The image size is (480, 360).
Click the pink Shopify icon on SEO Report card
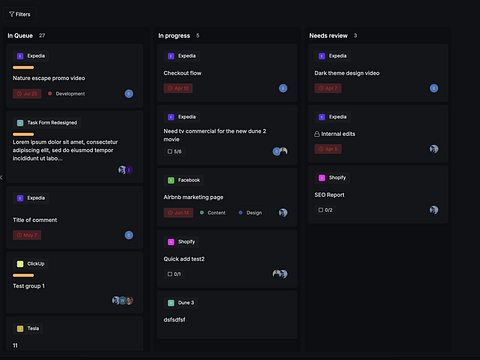tap(322, 178)
